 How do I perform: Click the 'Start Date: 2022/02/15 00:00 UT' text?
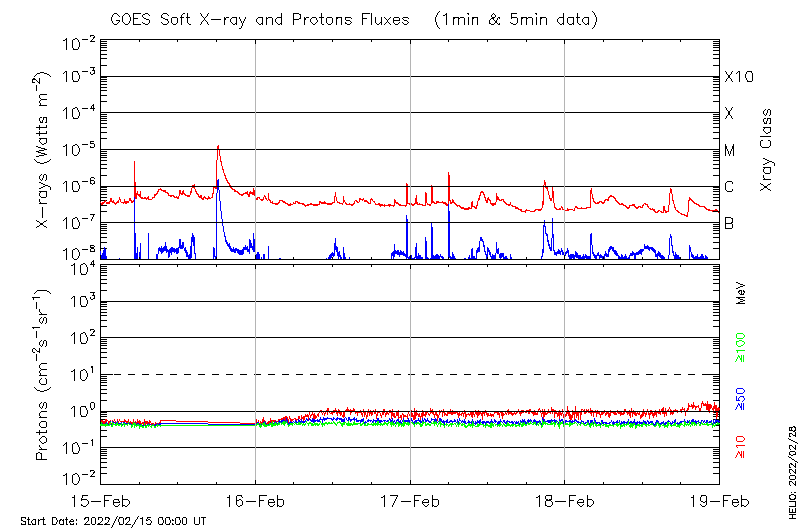tap(113, 521)
